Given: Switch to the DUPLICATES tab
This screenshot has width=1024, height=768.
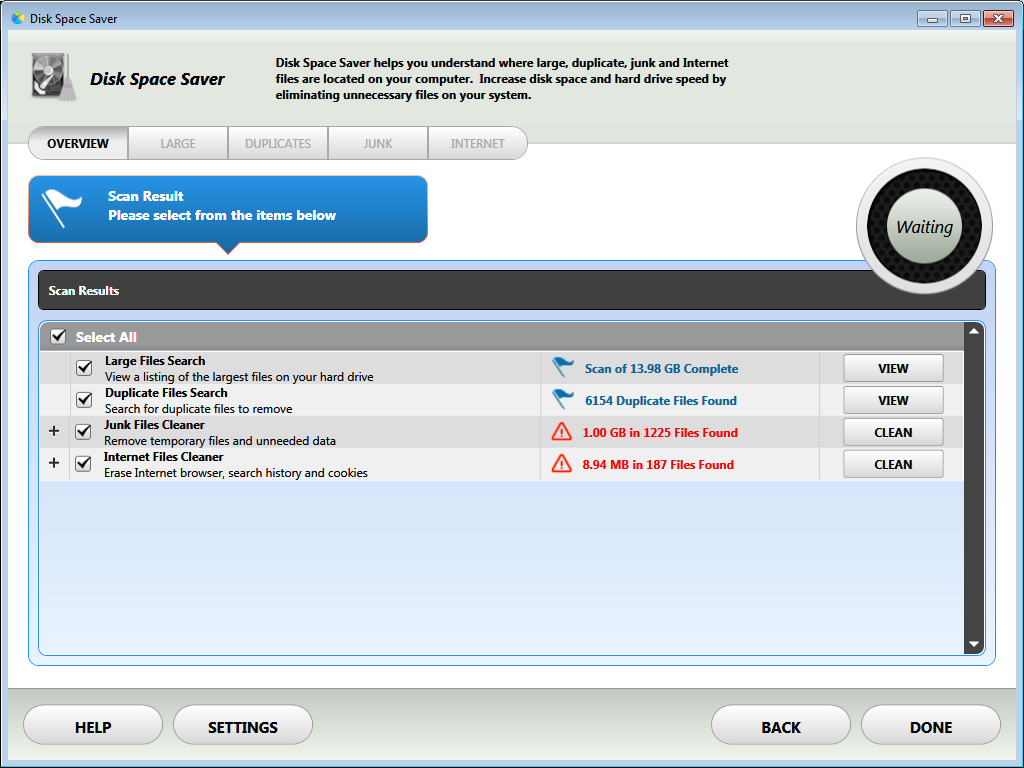Looking at the screenshot, I should click(x=278, y=143).
